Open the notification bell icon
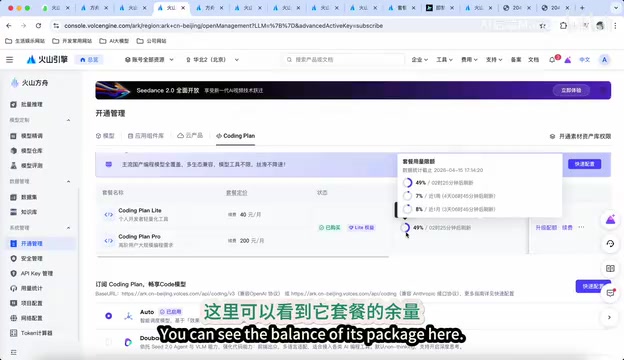The height and width of the screenshot is (360, 624). pos(552,60)
